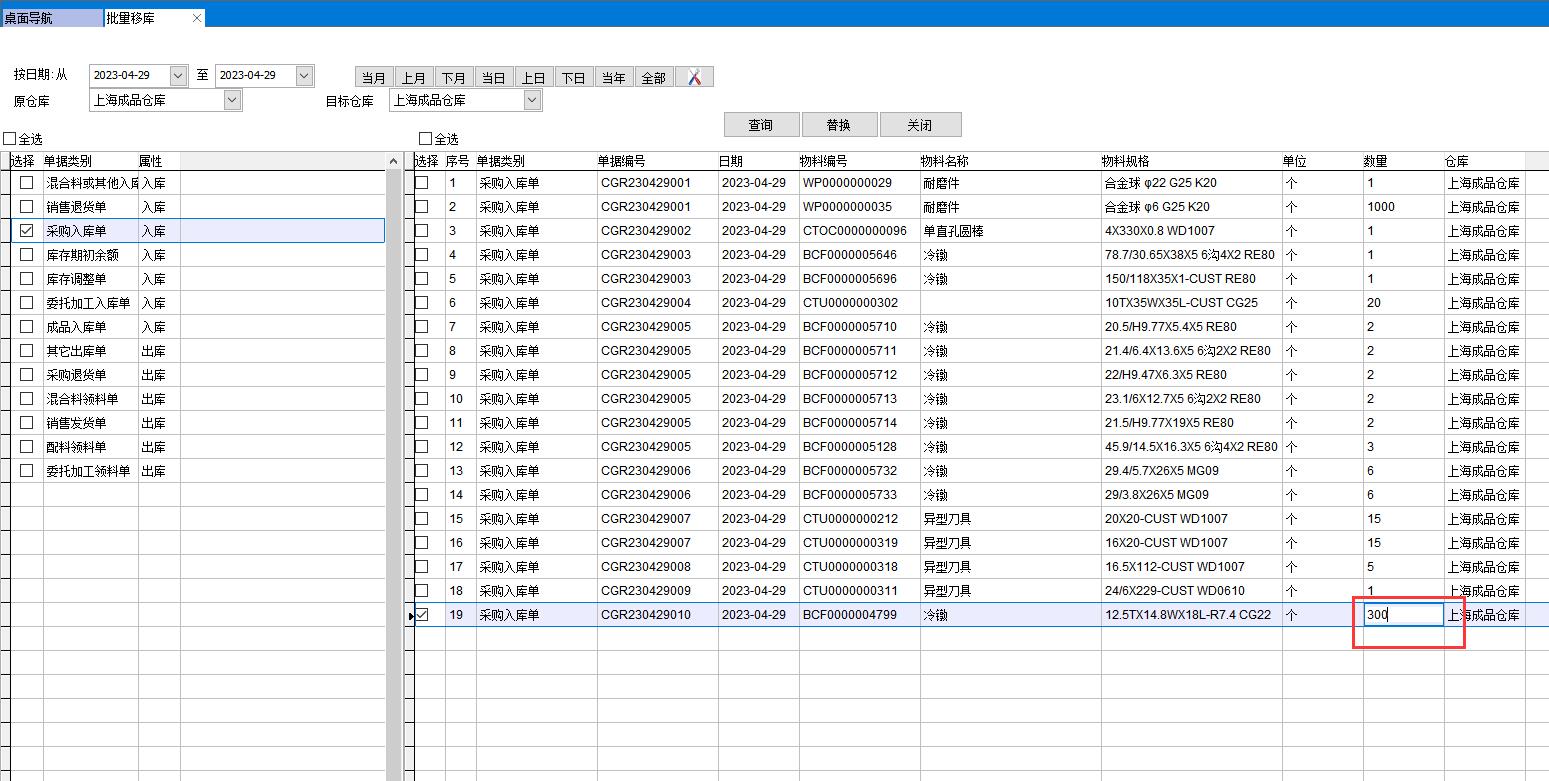Set date range with 当月 button
This screenshot has height=781, width=1549.
[x=374, y=78]
